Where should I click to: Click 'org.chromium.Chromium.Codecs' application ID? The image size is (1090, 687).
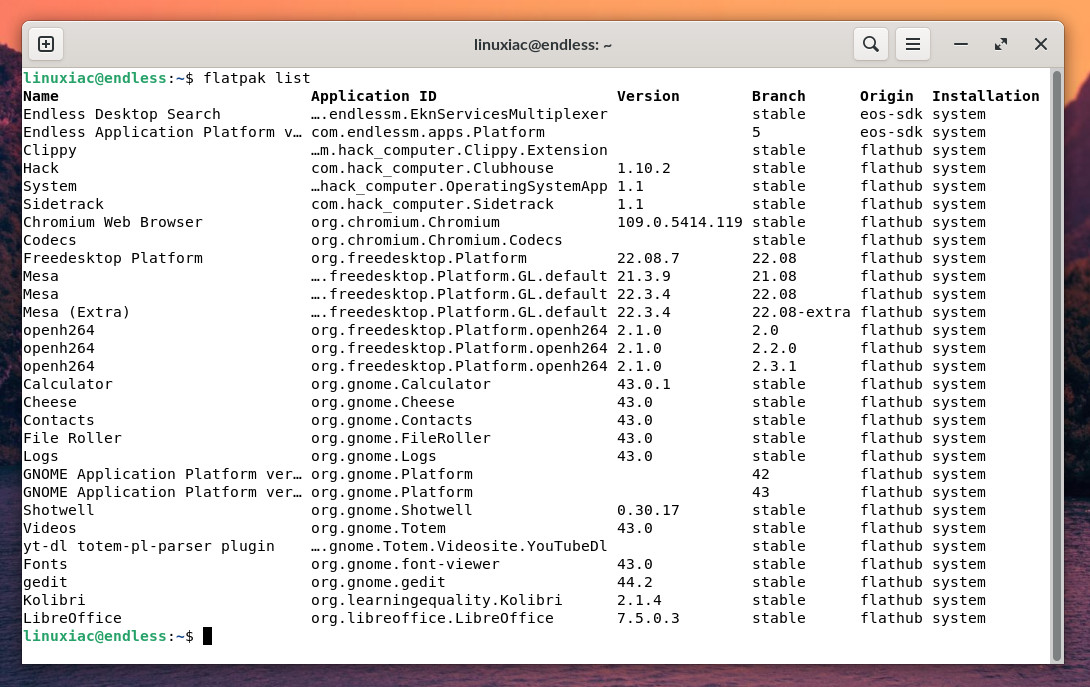[x=437, y=241]
